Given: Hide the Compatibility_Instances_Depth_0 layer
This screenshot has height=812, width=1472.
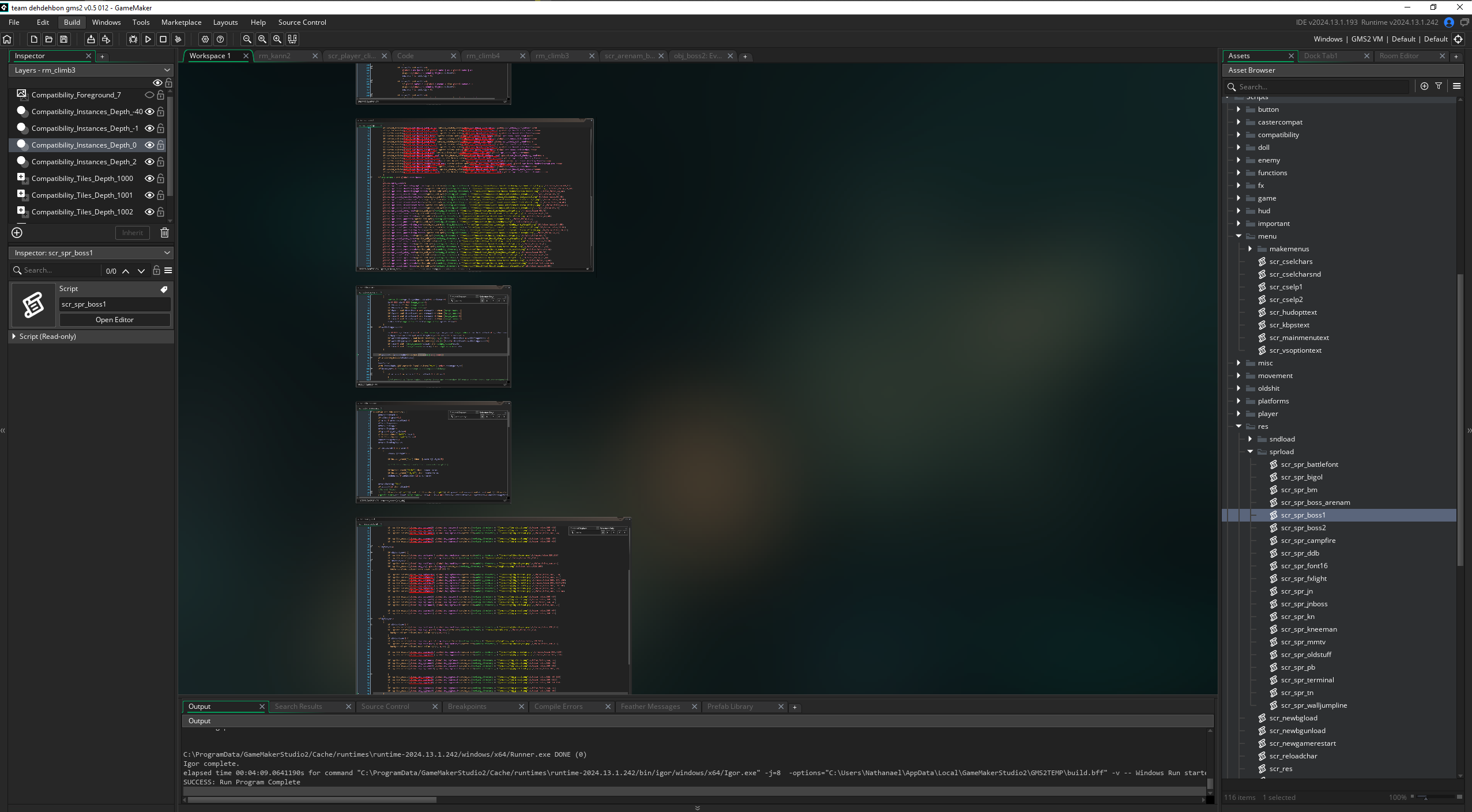Looking at the screenshot, I should 149,145.
